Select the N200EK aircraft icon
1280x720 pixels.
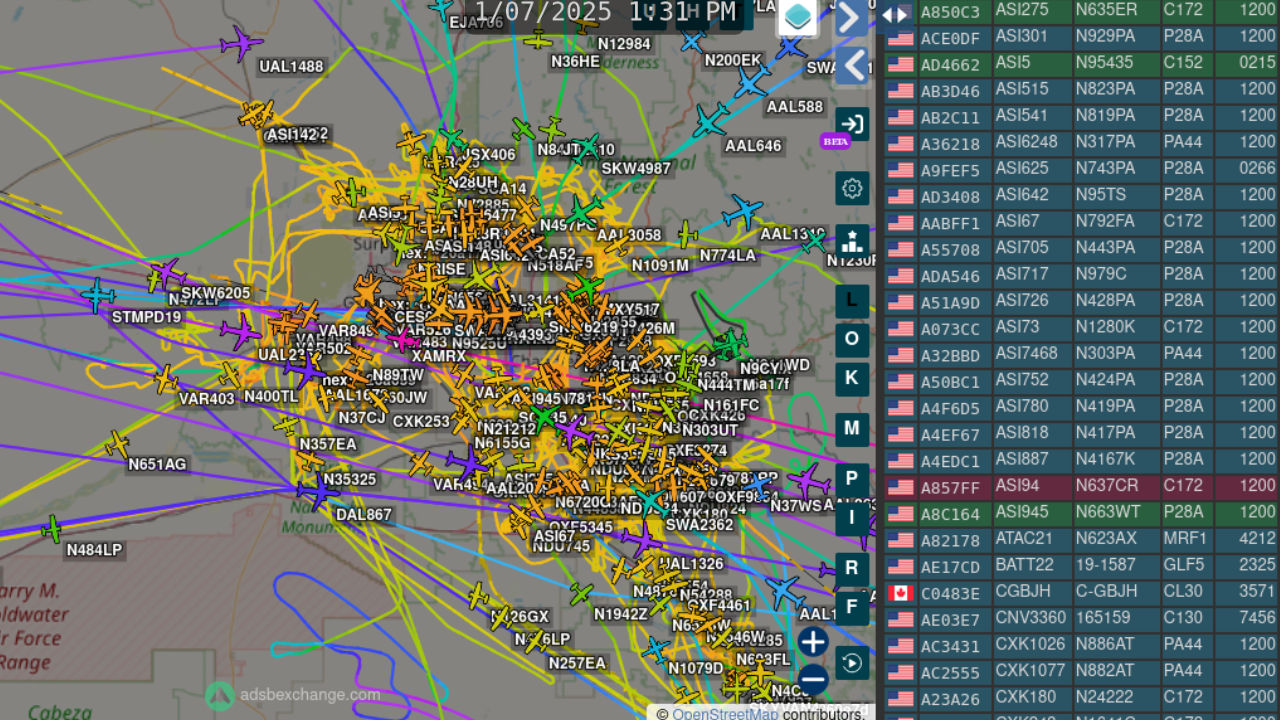coord(693,40)
